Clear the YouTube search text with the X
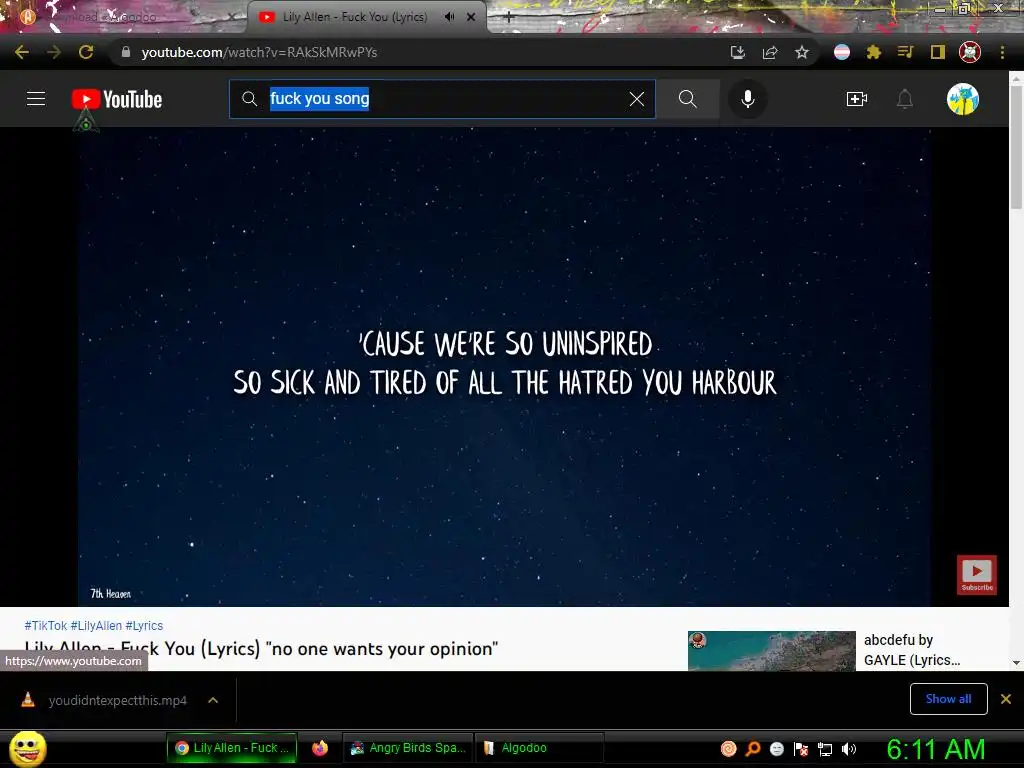The height and width of the screenshot is (768, 1024). (x=637, y=99)
